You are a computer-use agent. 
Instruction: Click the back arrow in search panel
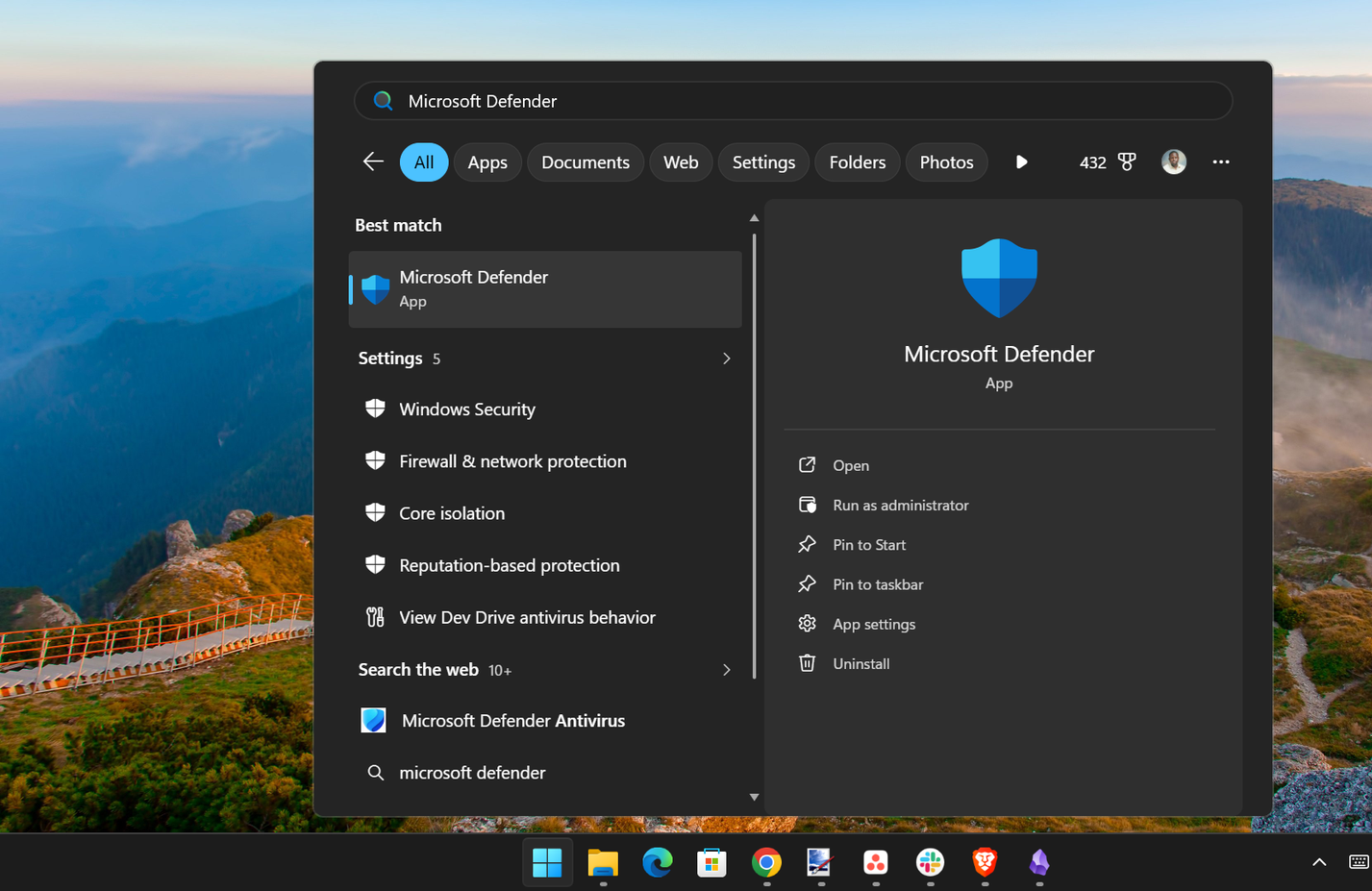tap(373, 161)
